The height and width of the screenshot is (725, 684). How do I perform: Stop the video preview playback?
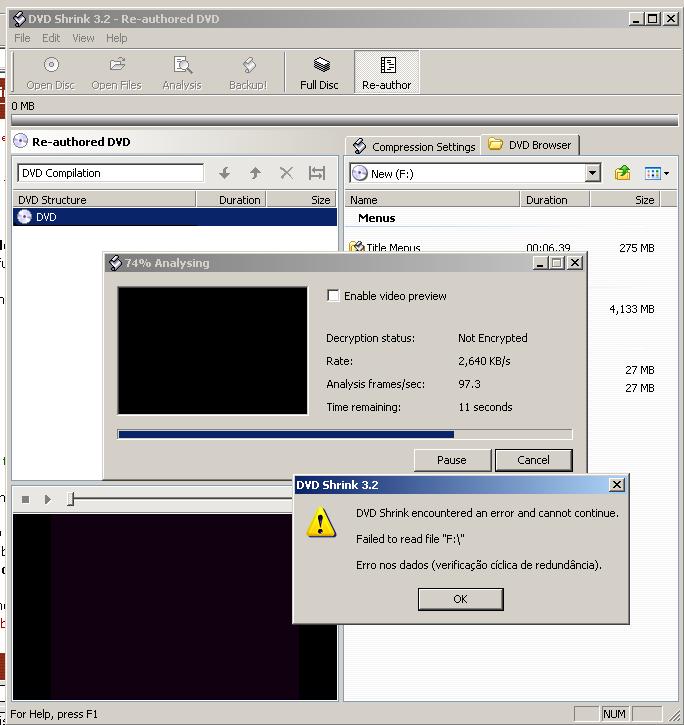pyautogui.click(x=25, y=499)
